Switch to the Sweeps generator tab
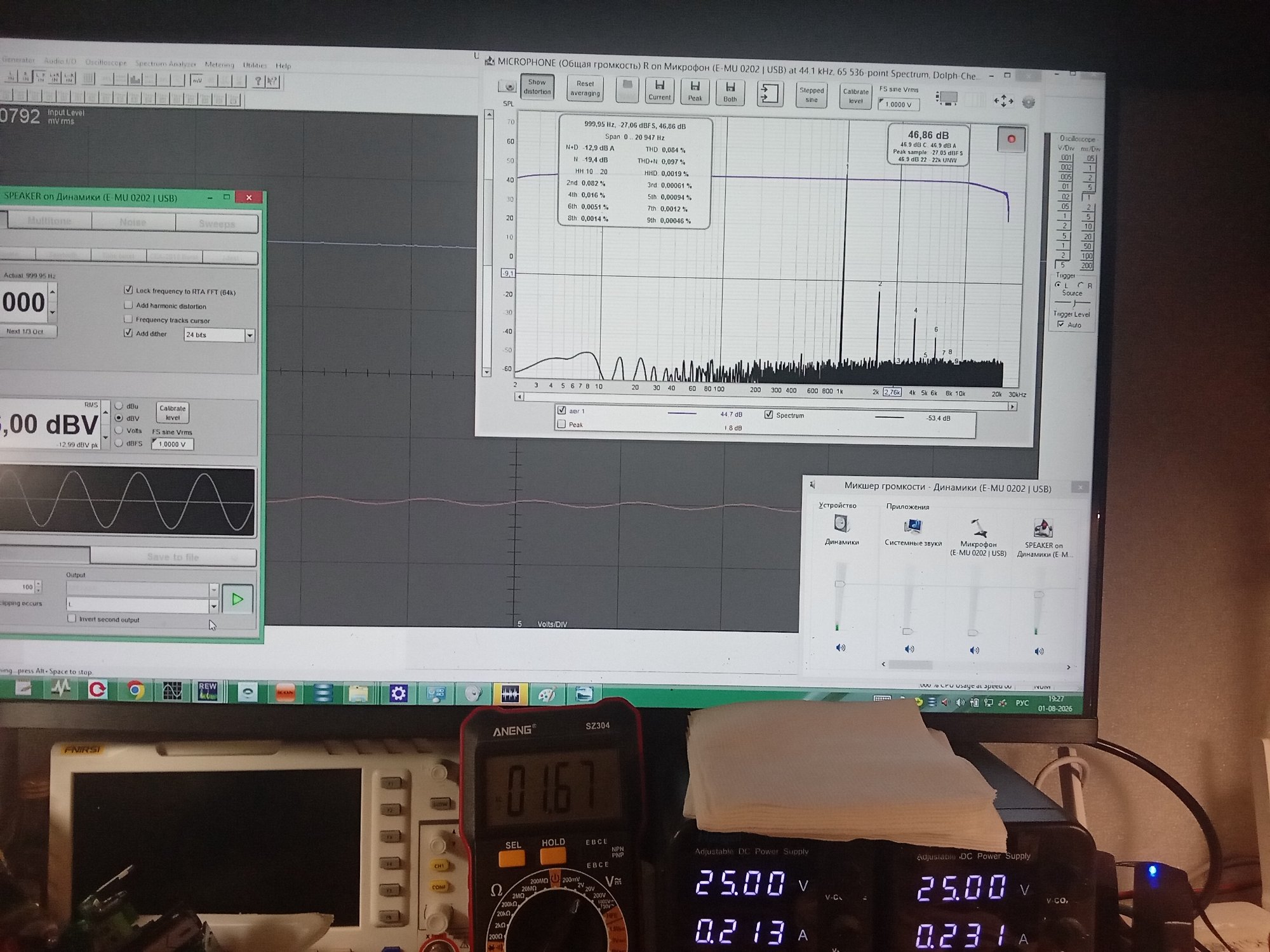This screenshot has height=952, width=1270. 217,223
